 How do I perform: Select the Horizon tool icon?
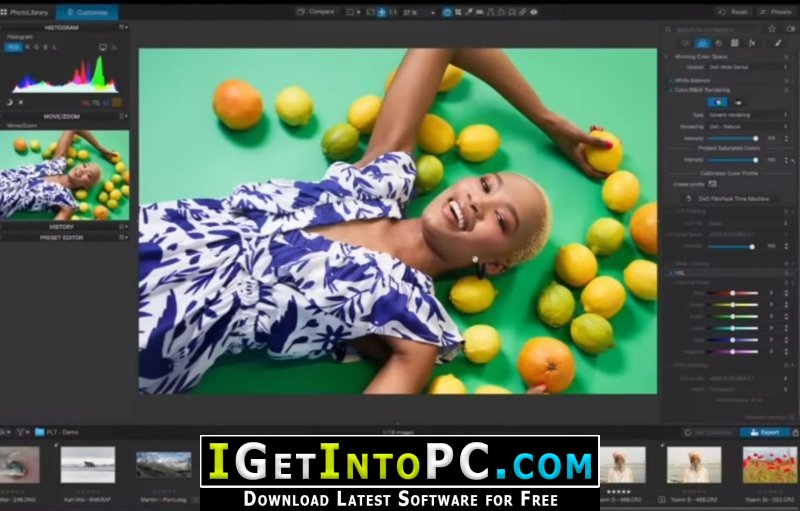[480, 12]
